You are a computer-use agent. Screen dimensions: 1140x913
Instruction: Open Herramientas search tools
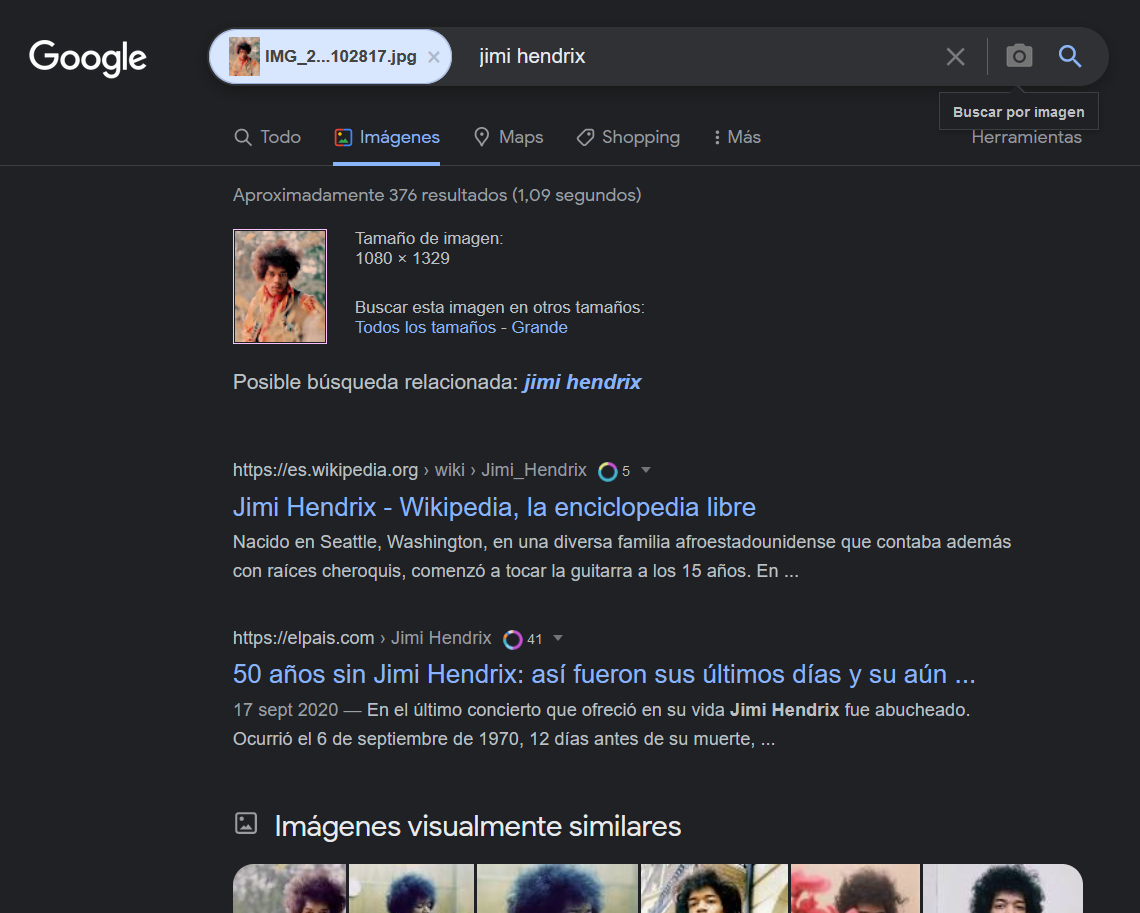coord(1027,137)
